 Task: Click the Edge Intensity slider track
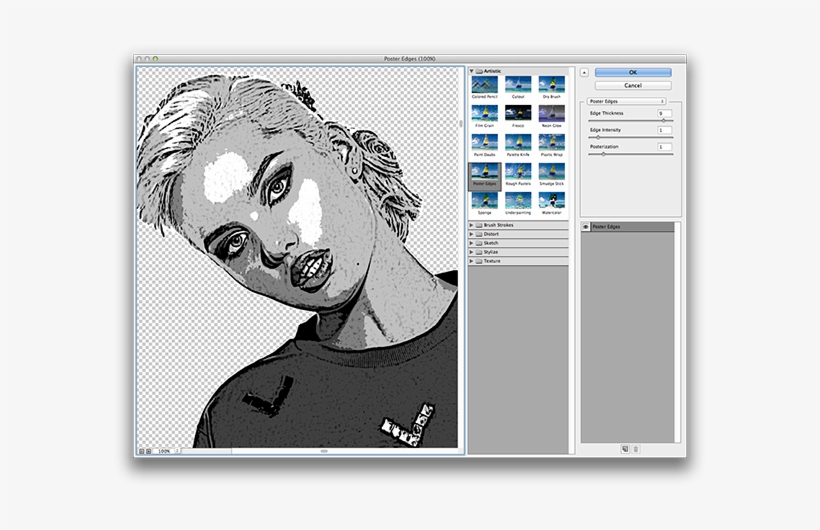(x=630, y=138)
